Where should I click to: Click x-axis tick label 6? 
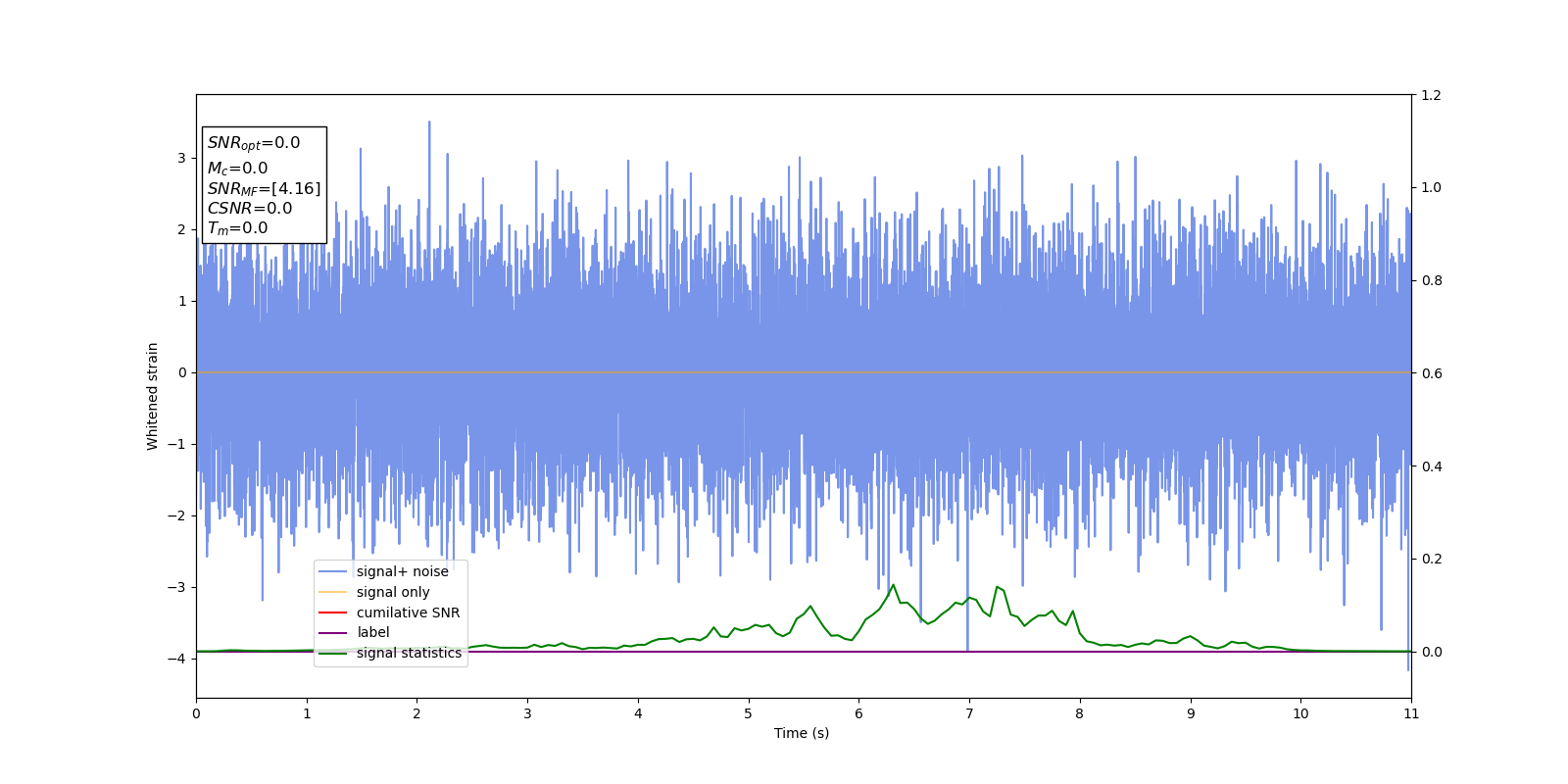(x=858, y=713)
